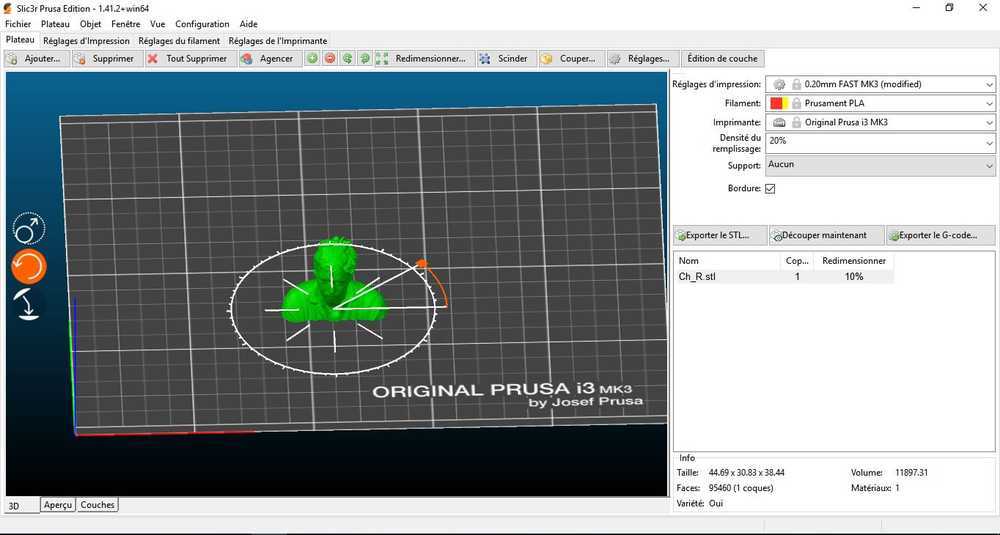Switch to the 3D view tab
The width and height of the screenshot is (1000, 535).
(22, 506)
